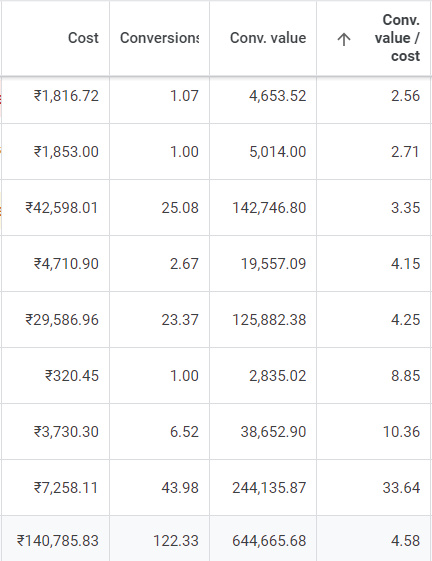Image resolution: width=432 pixels, height=561 pixels.
Task: Click the Conv. value column header
Action: point(268,38)
